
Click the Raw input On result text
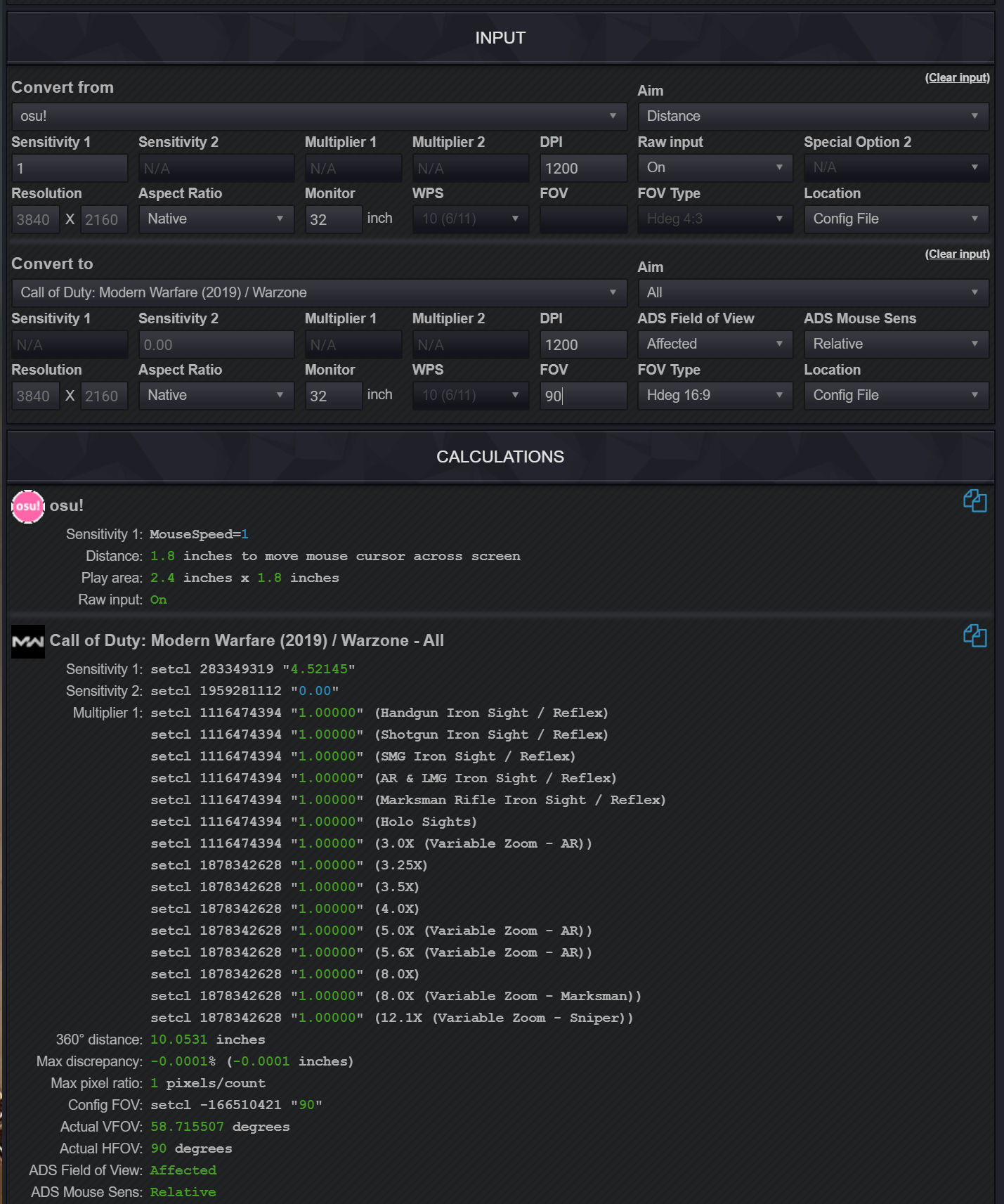(158, 600)
